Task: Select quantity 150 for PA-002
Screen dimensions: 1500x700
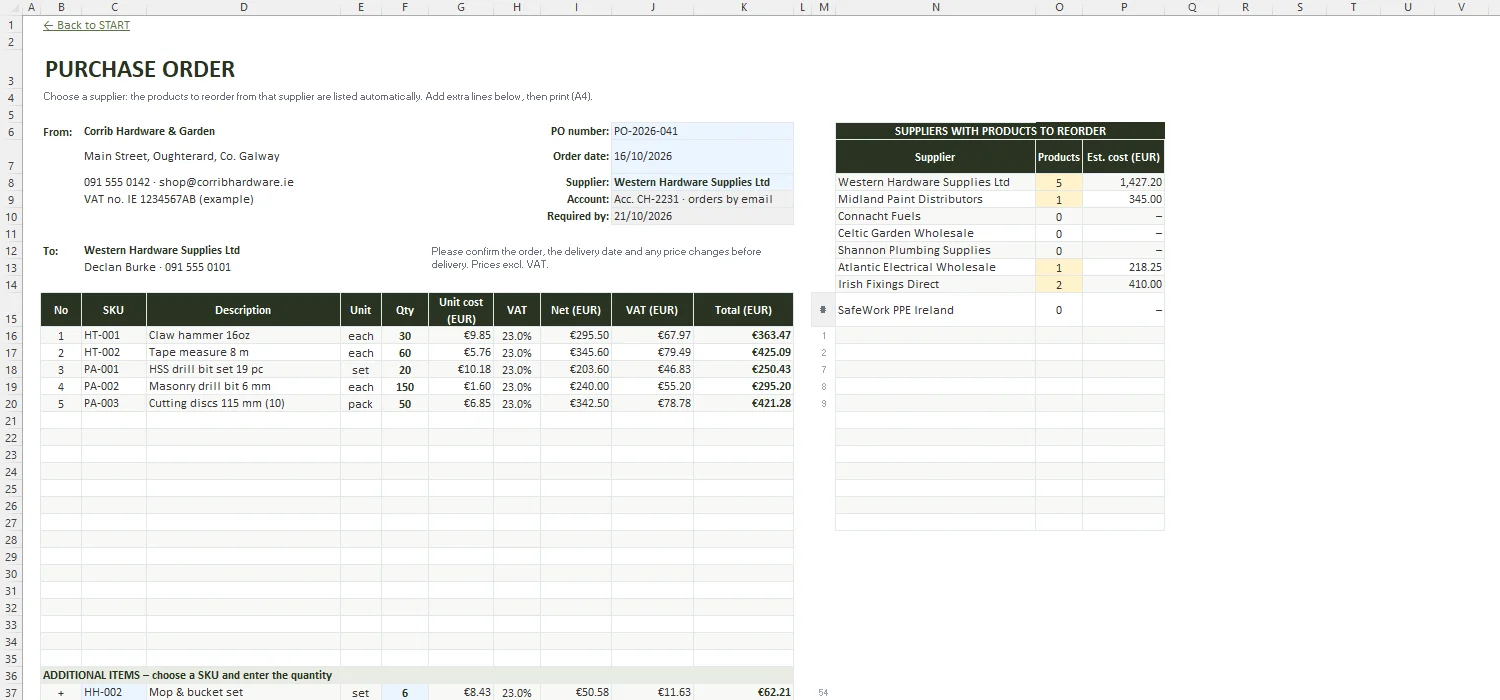Action: (404, 386)
